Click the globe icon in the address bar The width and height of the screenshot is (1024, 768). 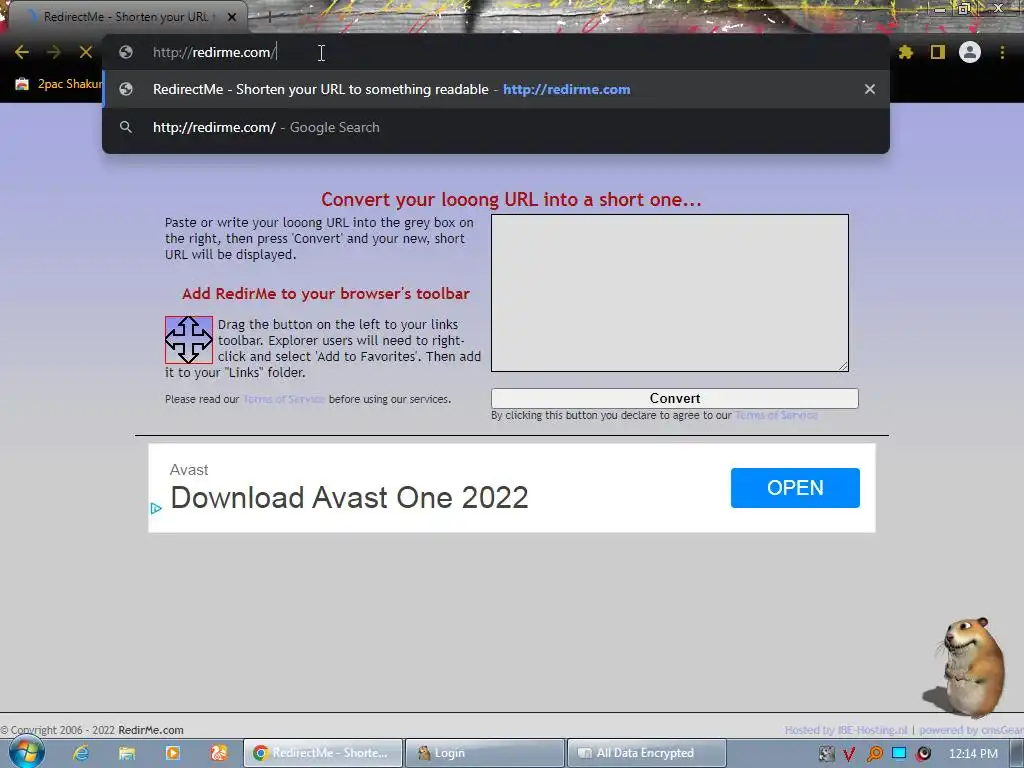click(x=126, y=52)
